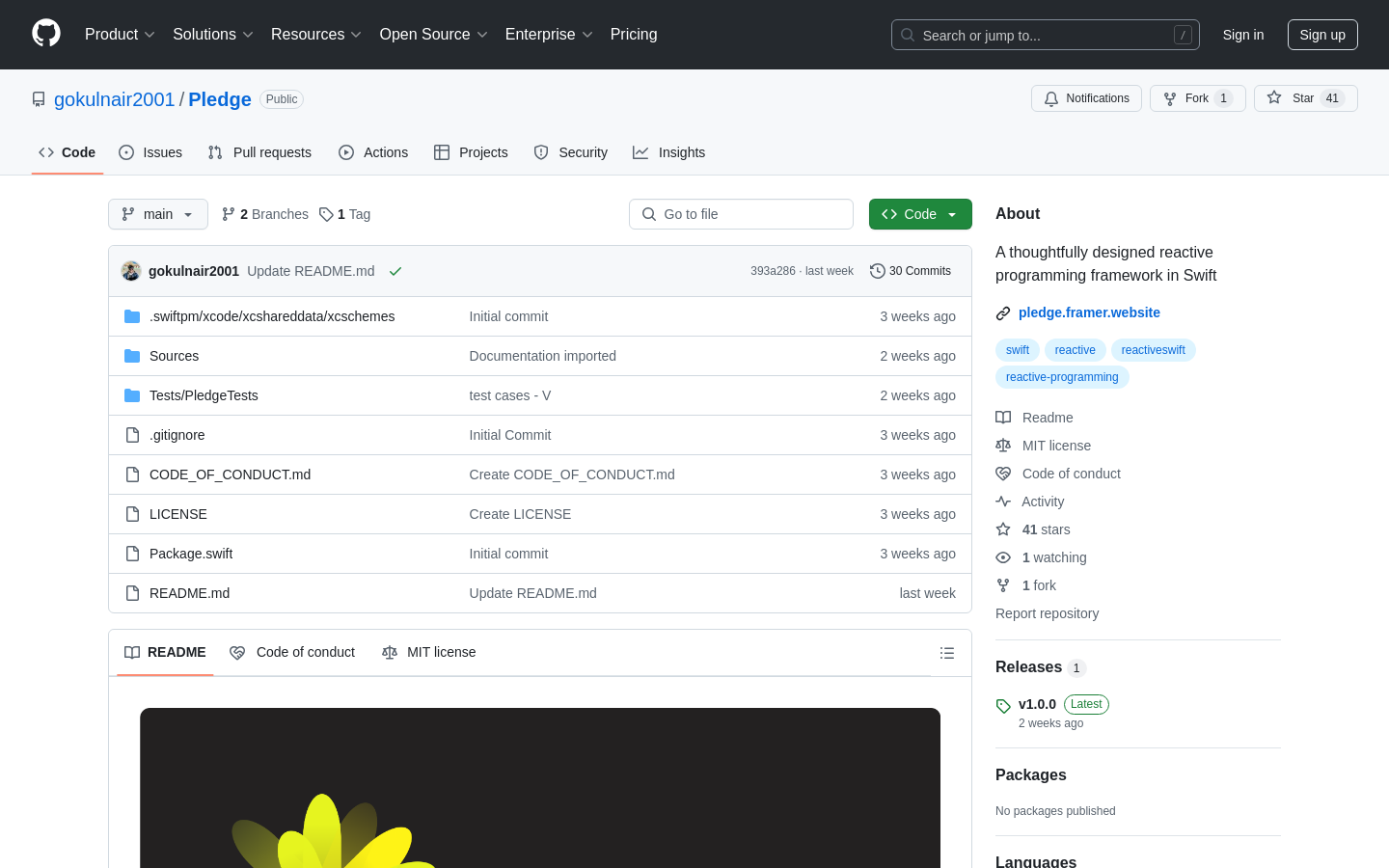Open the main branch selector
Viewport: 1389px width, 868px height.
click(x=158, y=214)
